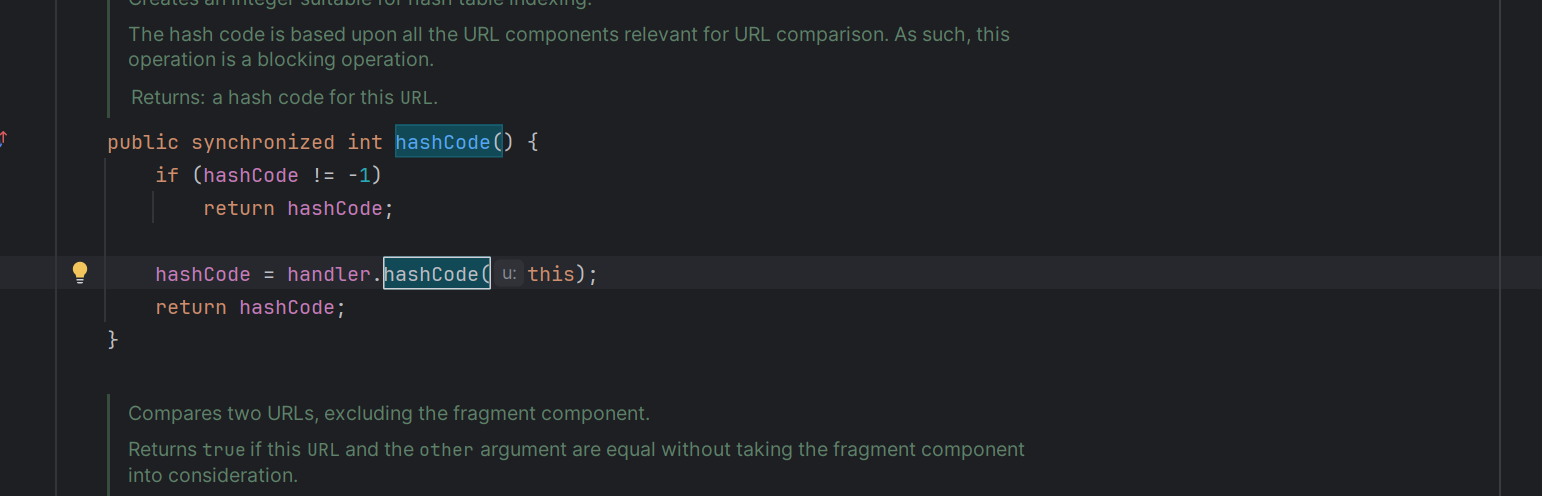
Task: Click the "Returns: a hash code" doc line
Action: 285,98
